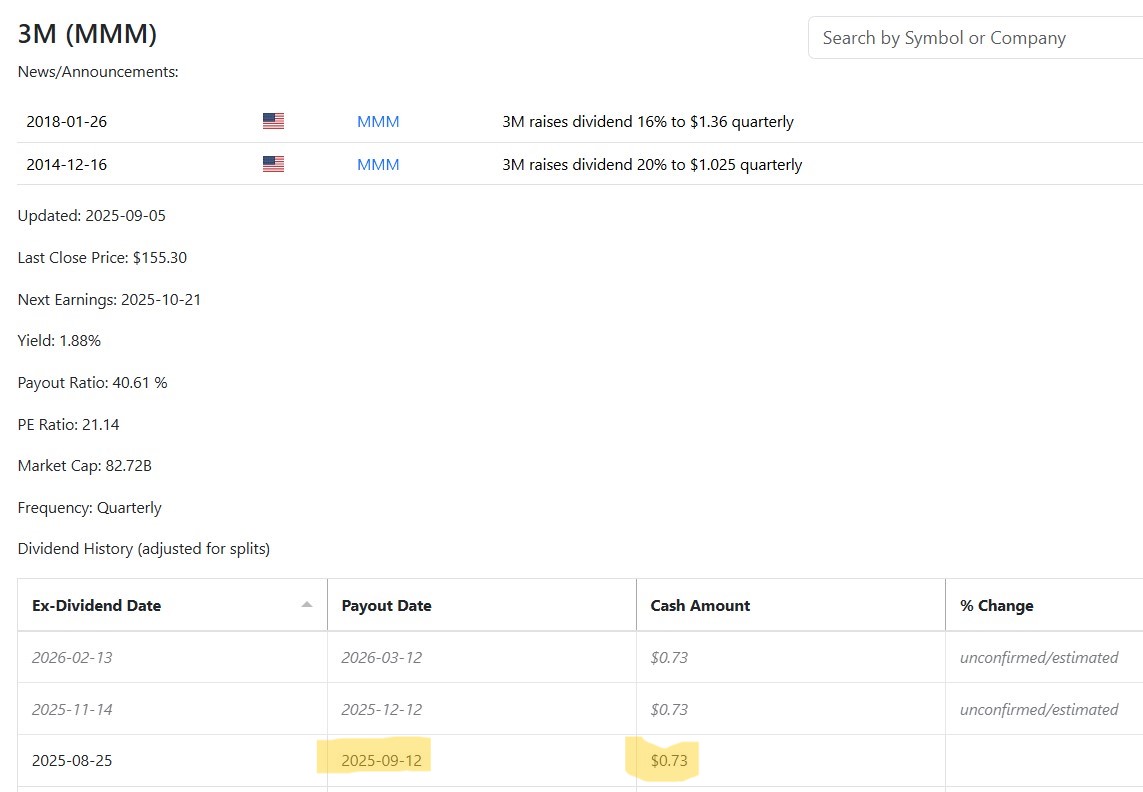Select the 3M raises dividend 16% announcement

coord(647,122)
